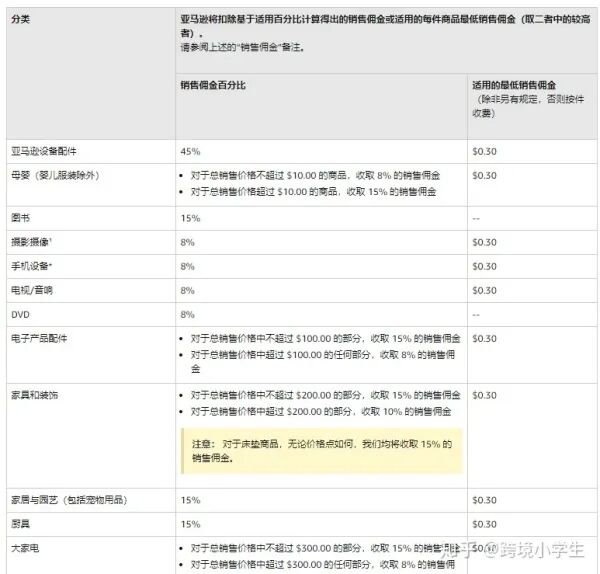This screenshot has height=574, width=600.
Task: Click the 15% value in the 家居与园艺 row
Action: (190, 500)
